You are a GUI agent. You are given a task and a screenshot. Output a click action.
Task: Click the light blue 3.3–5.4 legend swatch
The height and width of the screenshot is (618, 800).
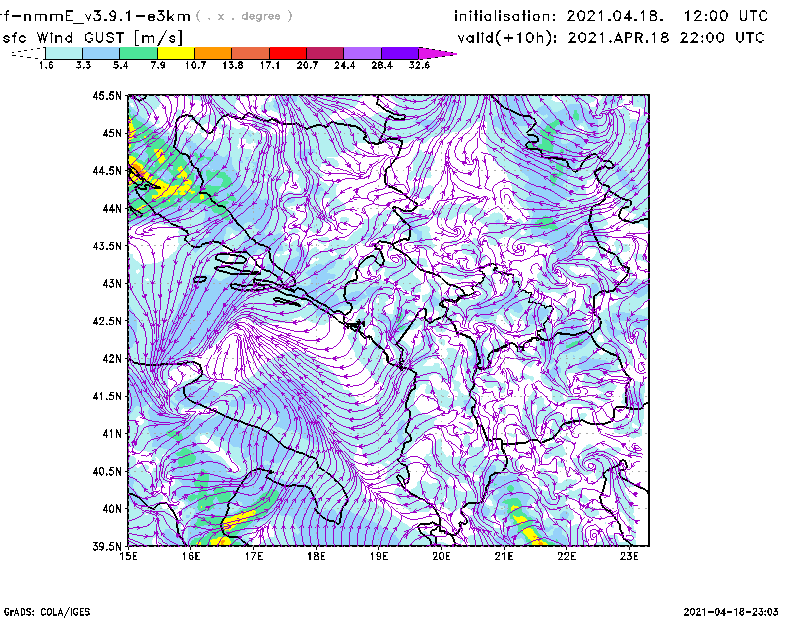[x=101, y=53]
